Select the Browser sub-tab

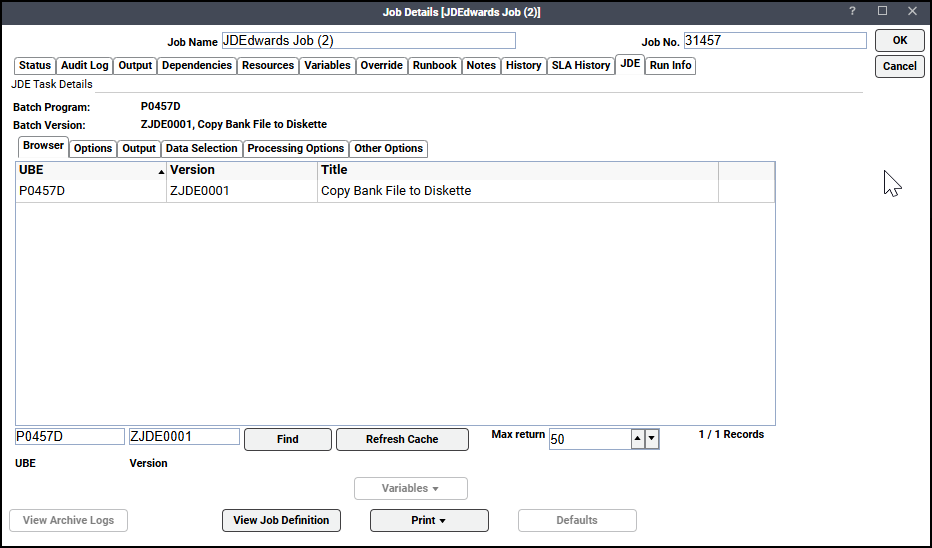click(x=43, y=146)
